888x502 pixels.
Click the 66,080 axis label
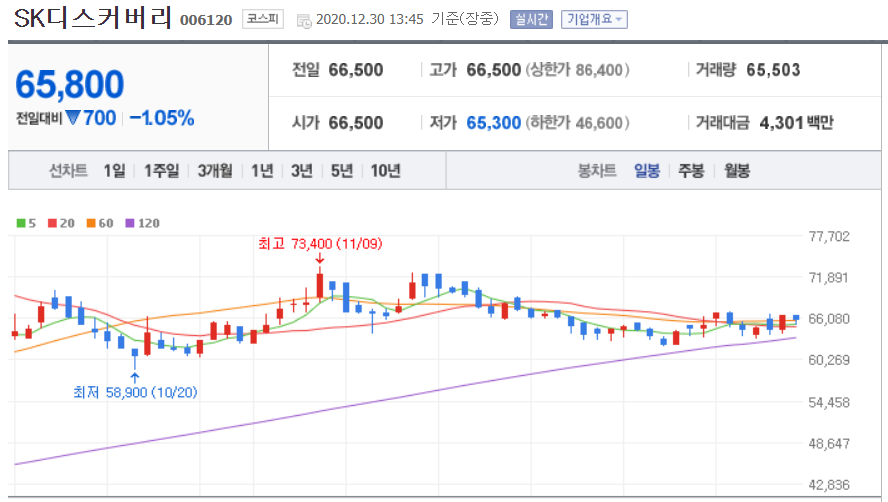[x=829, y=319]
